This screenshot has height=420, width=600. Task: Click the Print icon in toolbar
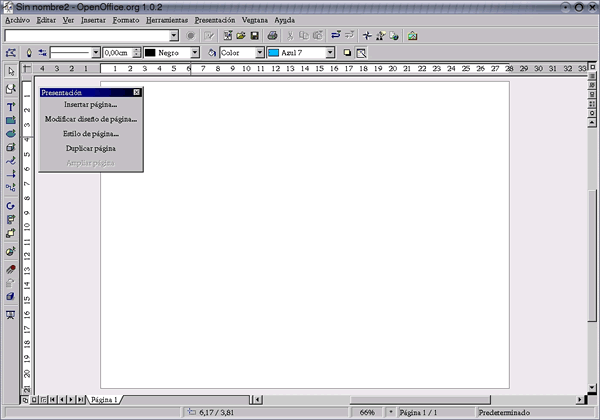272,35
